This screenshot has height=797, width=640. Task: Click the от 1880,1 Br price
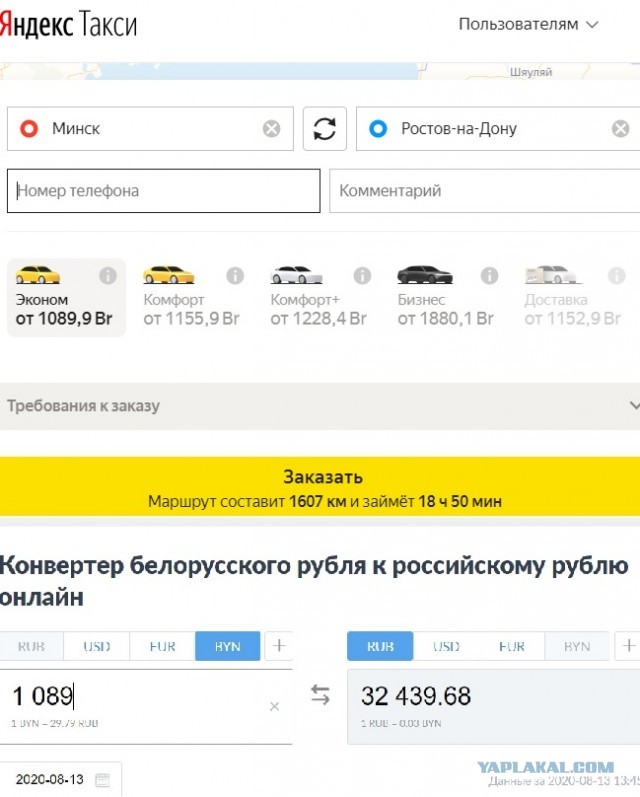pos(445,319)
